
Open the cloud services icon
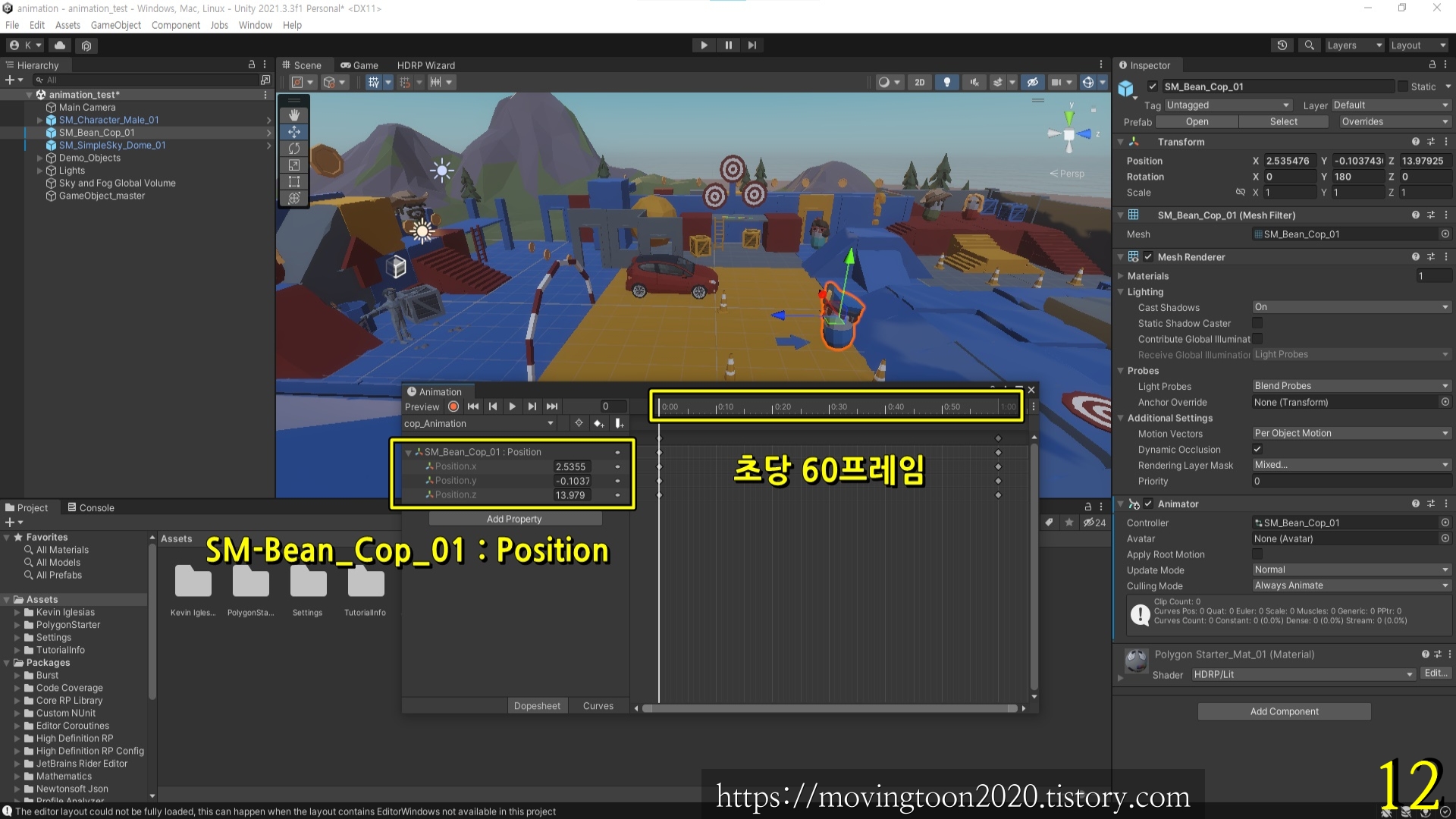[x=60, y=45]
